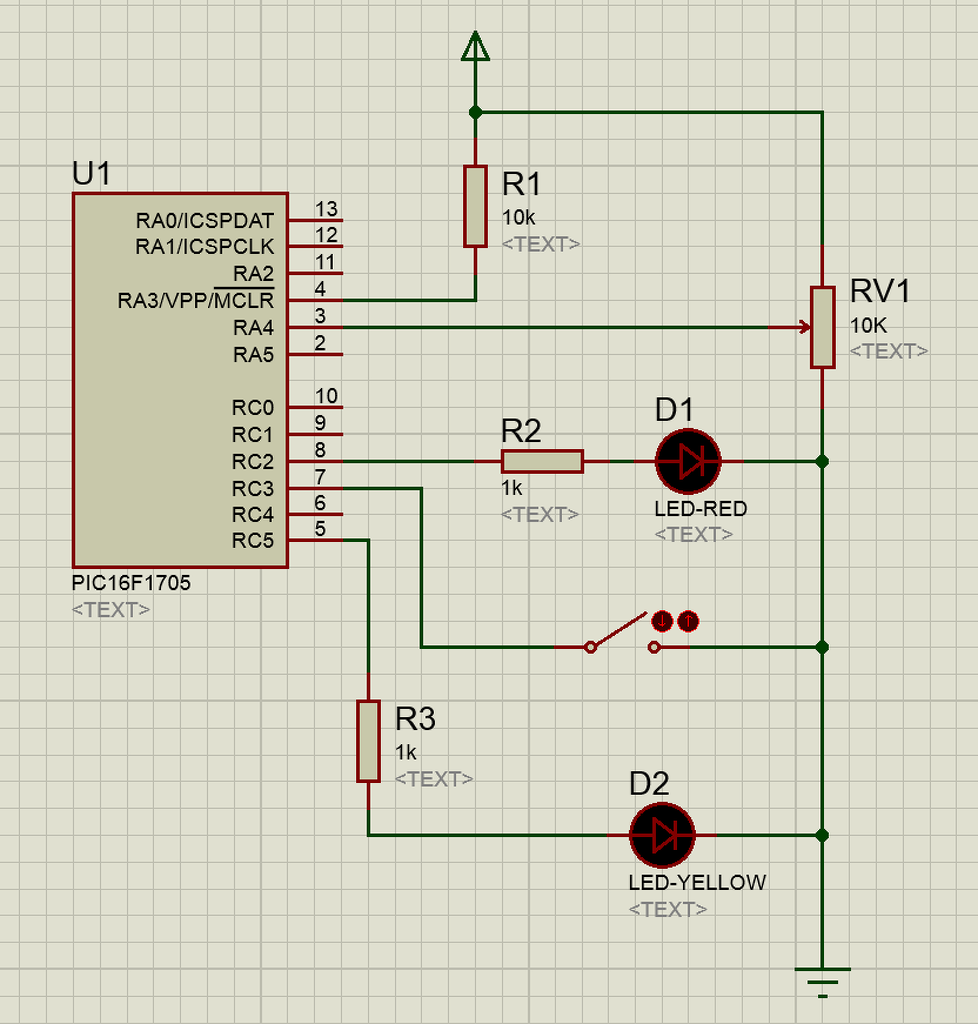978x1024 pixels.
Task: Click the LED-YELLOW value label
Action: (697, 882)
